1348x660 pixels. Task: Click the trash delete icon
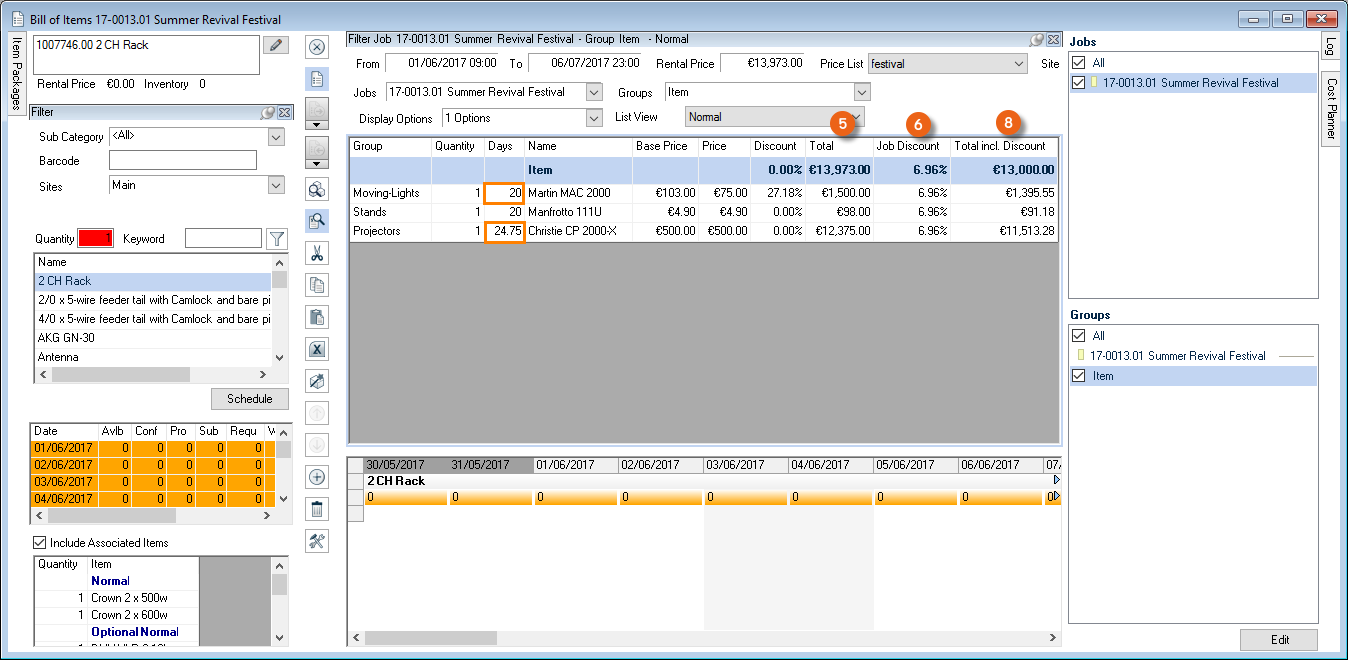coord(317,509)
